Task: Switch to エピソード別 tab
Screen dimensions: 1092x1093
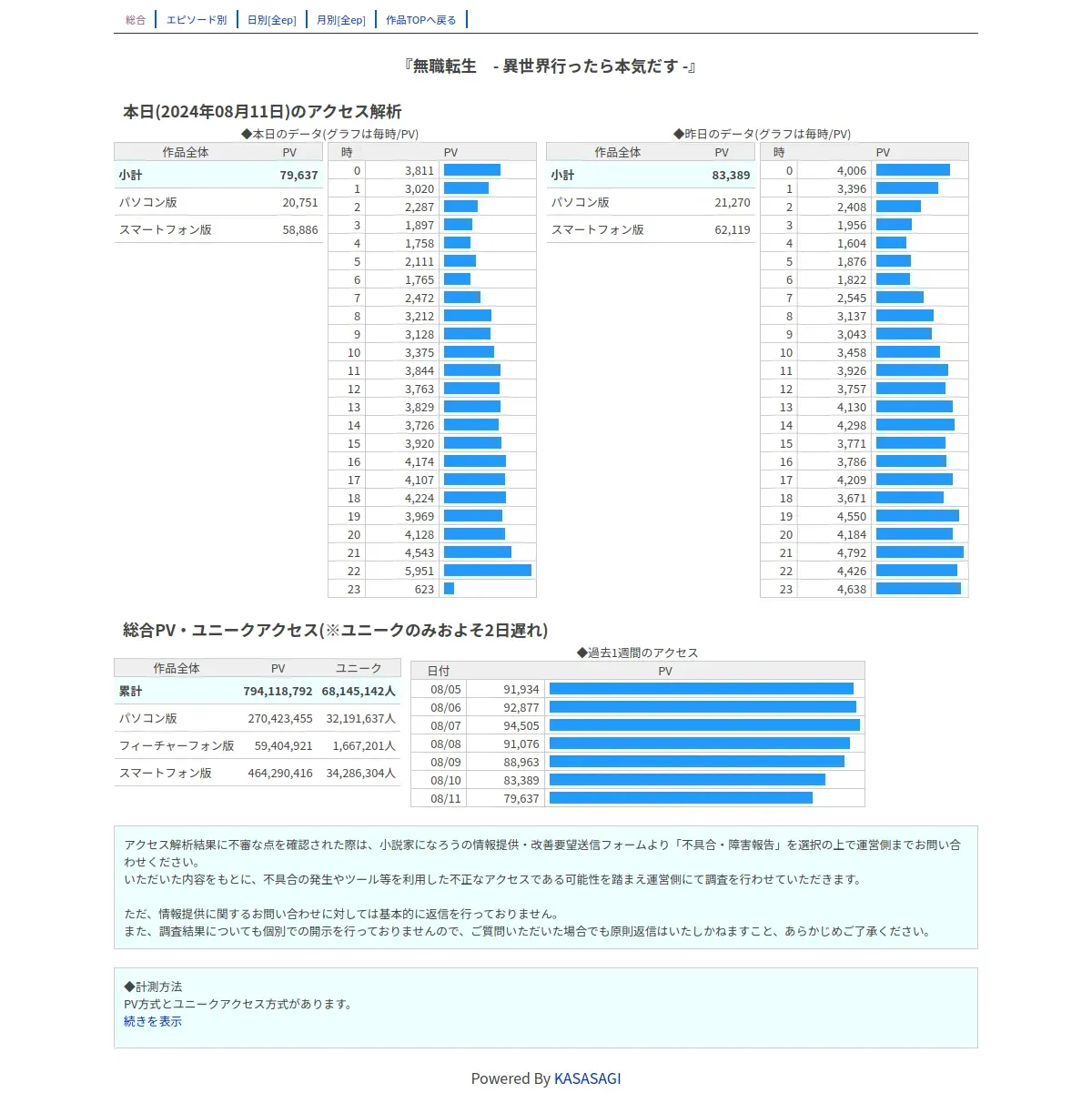Action: click(x=197, y=20)
